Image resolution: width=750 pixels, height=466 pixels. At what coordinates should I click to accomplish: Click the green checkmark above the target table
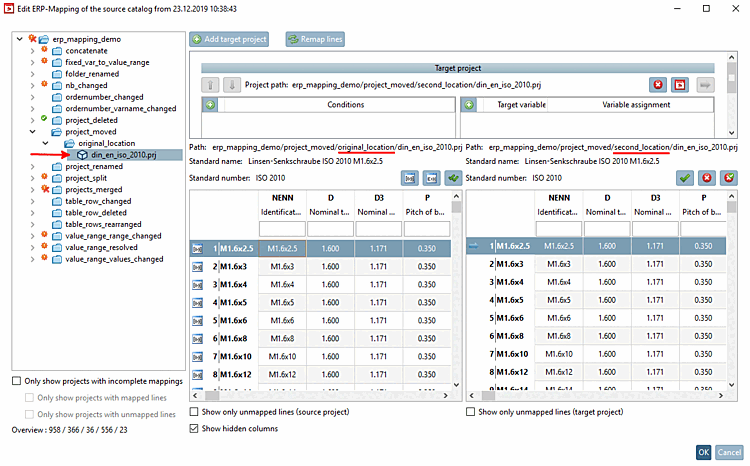[685, 177]
